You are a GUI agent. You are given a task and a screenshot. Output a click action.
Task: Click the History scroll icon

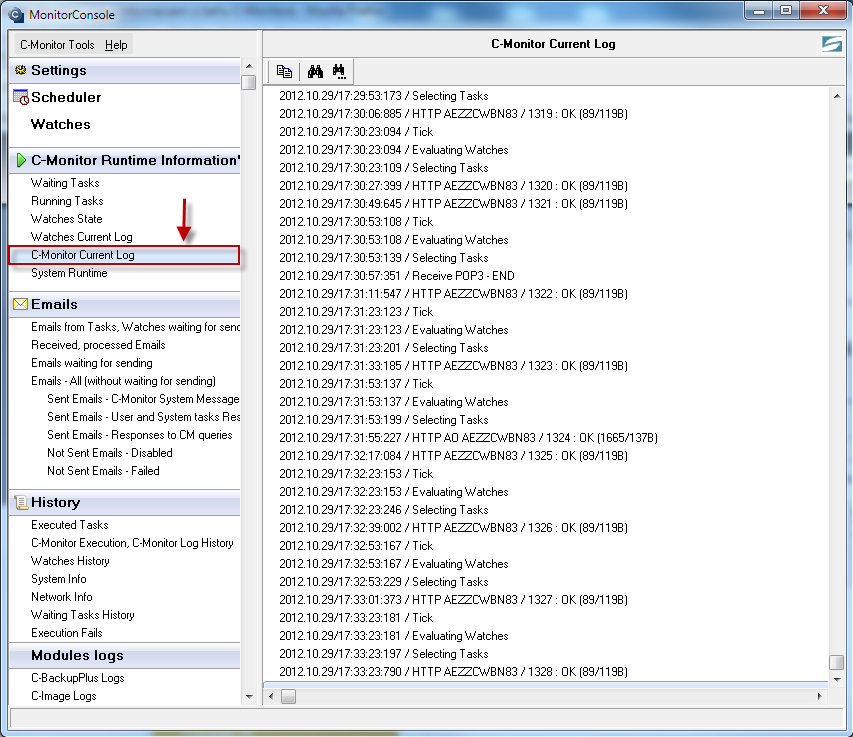(x=21, y=502)
